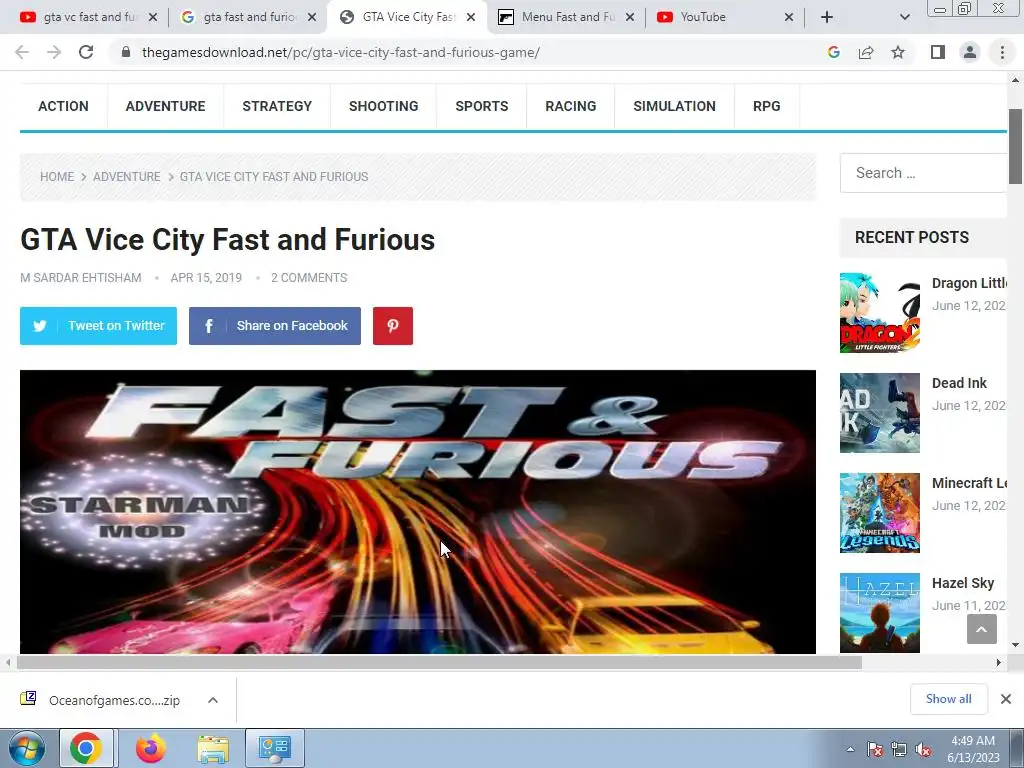Click the APR 15, 2019 date
Image resolution: width=1024 pixels, height=768 pixels.
tap(206, 278)
